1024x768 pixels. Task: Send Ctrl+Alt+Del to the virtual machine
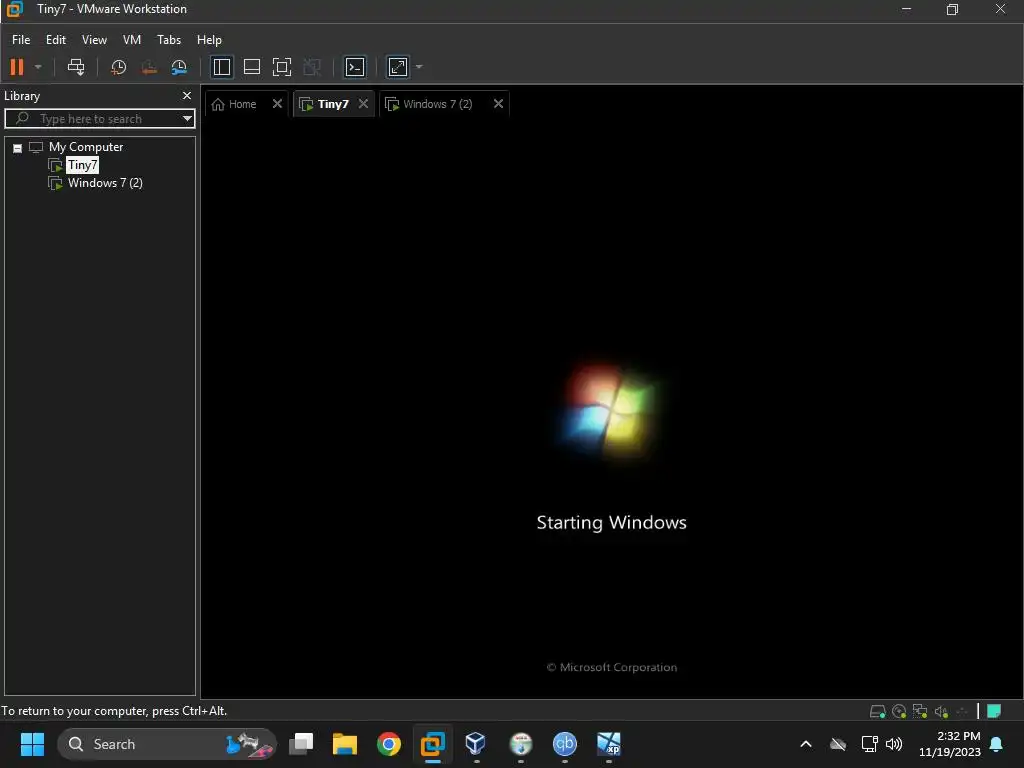[76, 67]
